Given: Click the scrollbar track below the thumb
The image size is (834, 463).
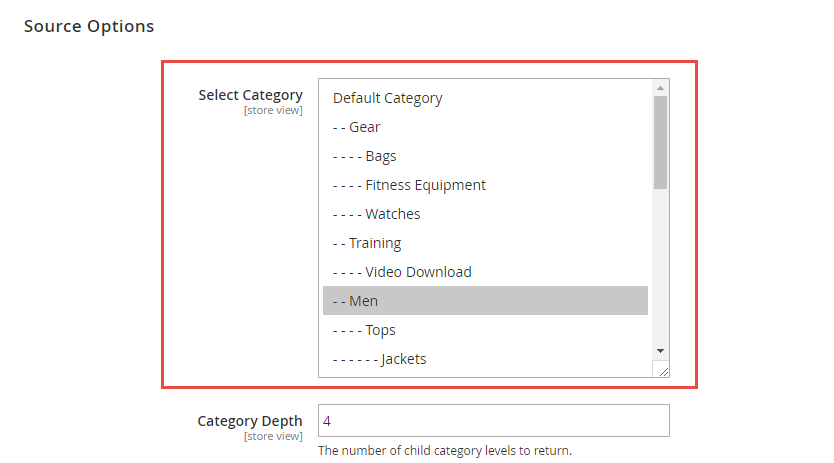Looking at the screenshot, I should (x=660, y=266).
